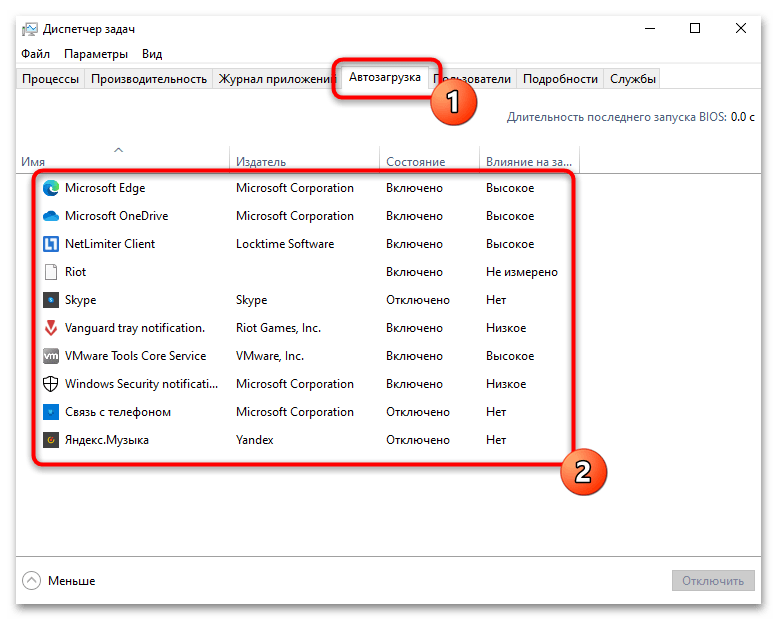Select the Связь с телефоном entry

pos(118,412)
